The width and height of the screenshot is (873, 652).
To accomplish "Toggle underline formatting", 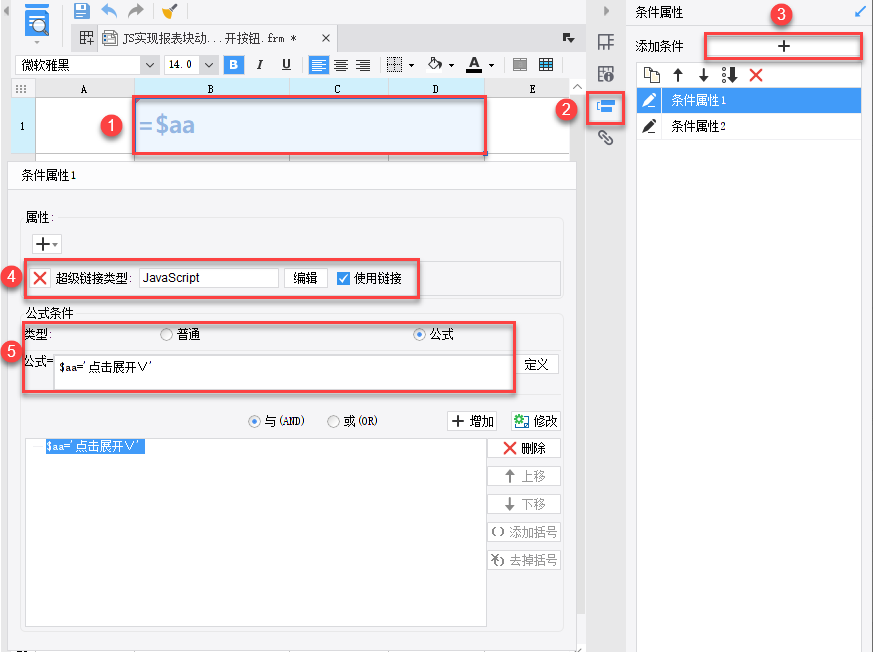I will coord(286,65).
